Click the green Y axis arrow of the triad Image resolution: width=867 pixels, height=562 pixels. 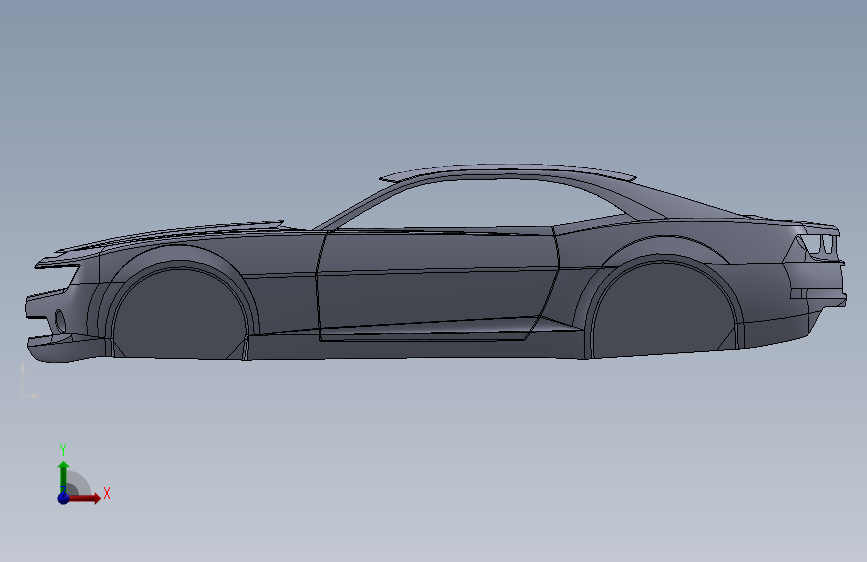point(63,477)
